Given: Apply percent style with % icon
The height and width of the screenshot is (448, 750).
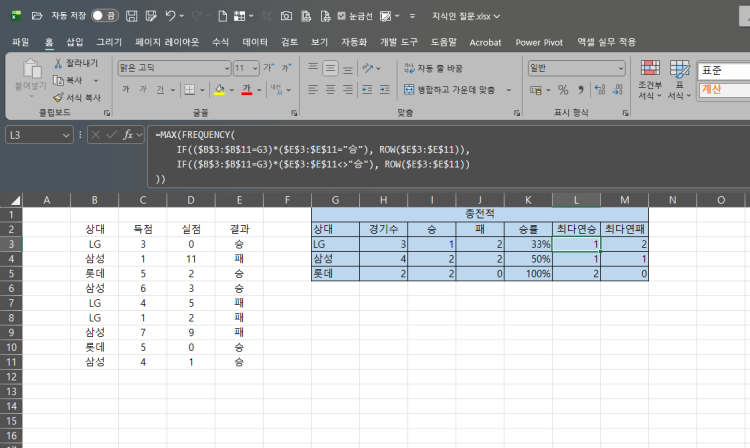Looking at the screenshot, I should pyautogui.click(x=563, y=89).
